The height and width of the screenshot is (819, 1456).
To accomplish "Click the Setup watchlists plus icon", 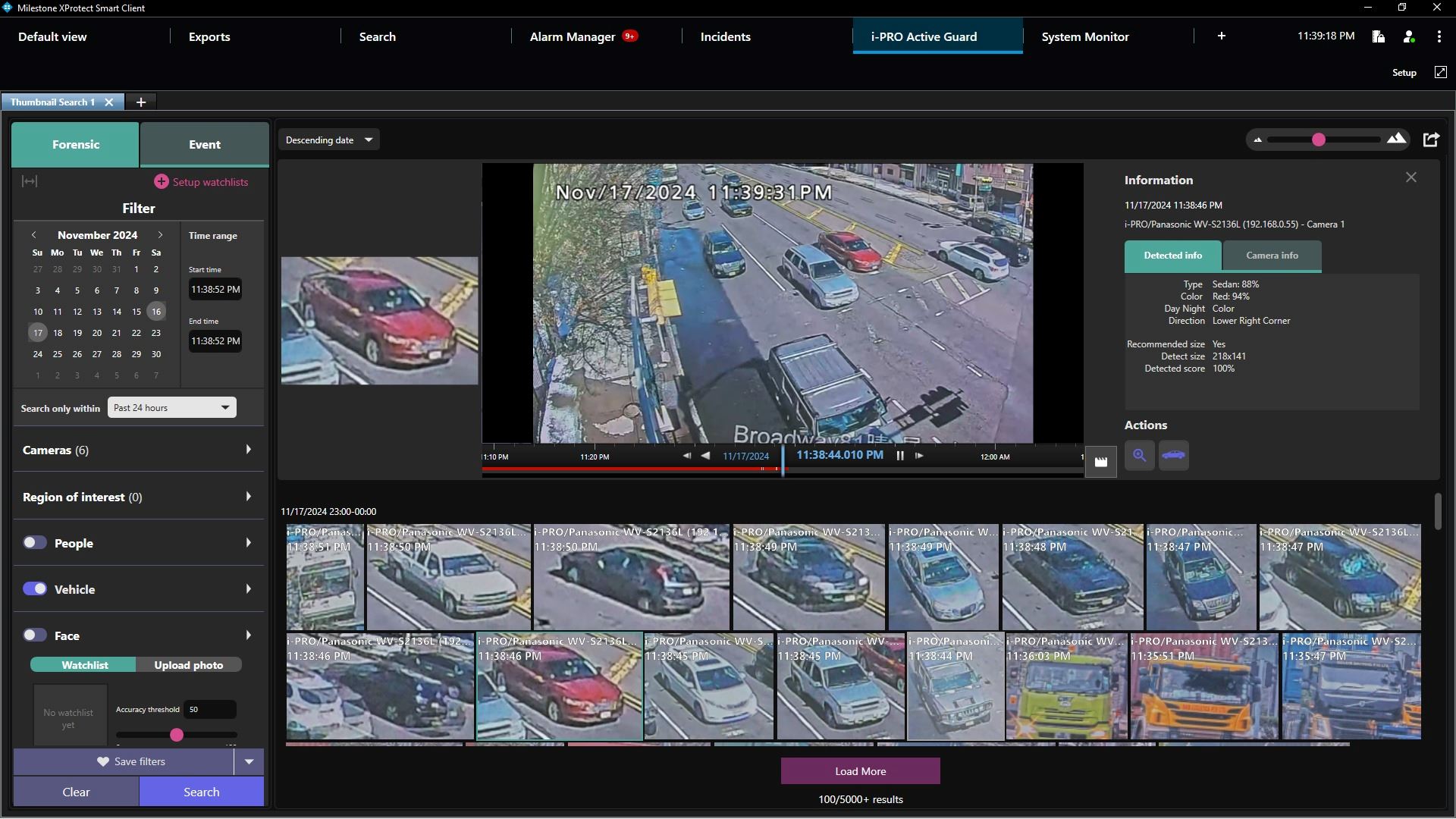I will [x=161, y=182].
